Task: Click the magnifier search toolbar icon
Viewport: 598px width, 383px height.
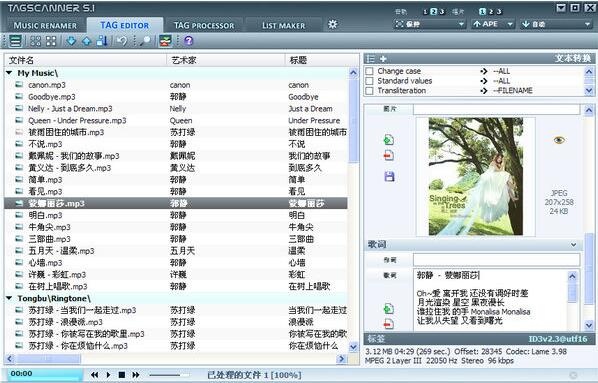Action: tap(145, 41)
